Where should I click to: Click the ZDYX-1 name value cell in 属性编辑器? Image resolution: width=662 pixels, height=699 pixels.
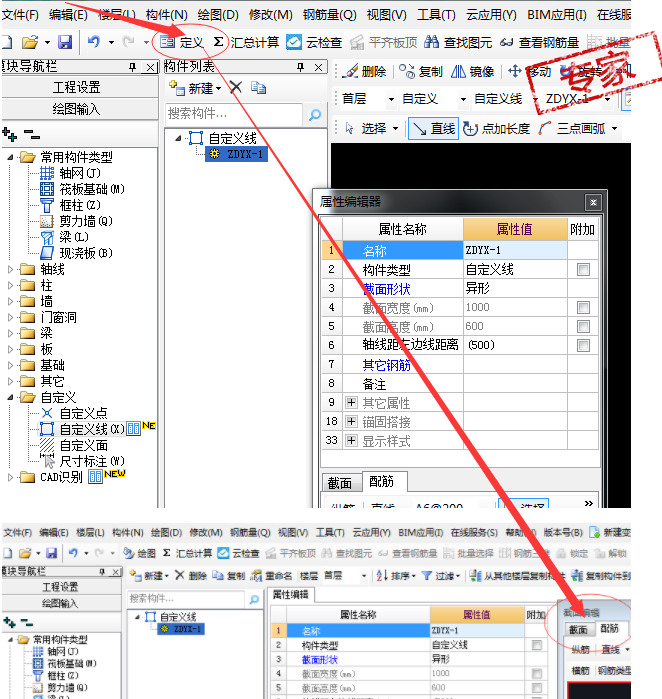[515, 250]
